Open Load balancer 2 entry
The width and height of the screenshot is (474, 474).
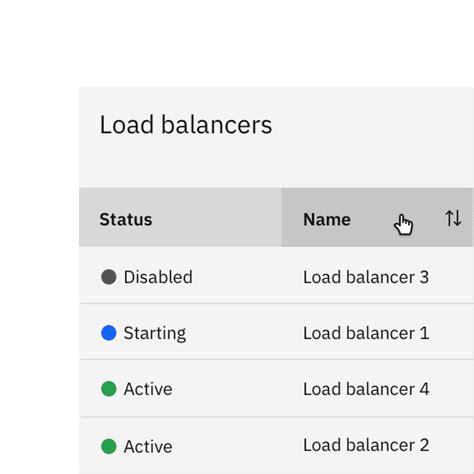[366, 445]
